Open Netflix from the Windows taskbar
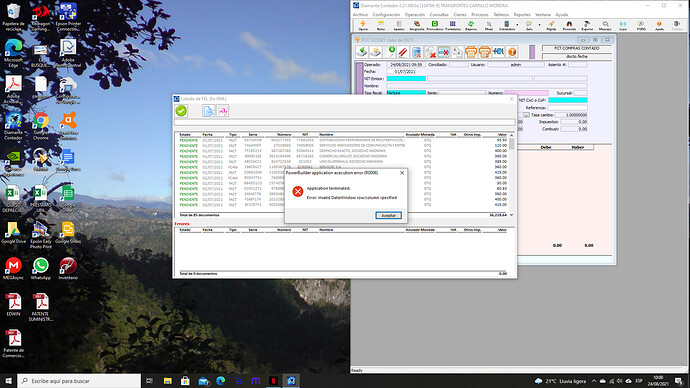The width and height of the screenshot is (690, 388). [x=273, y=381]
